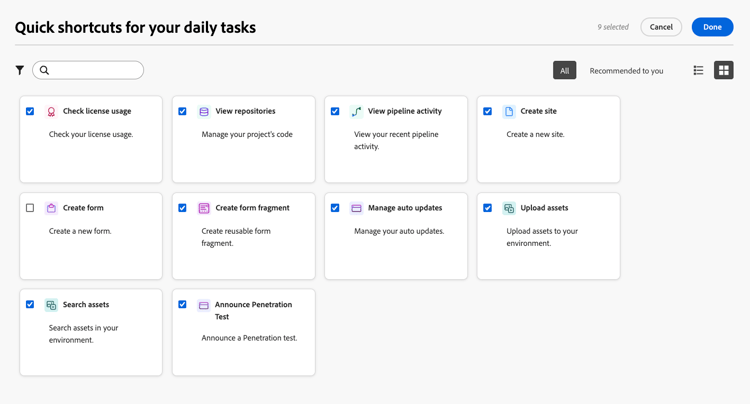Image resolution: width=750 pixels, height=404 pixels.
Task: Switch to list view layout
Action: point(698,70)
